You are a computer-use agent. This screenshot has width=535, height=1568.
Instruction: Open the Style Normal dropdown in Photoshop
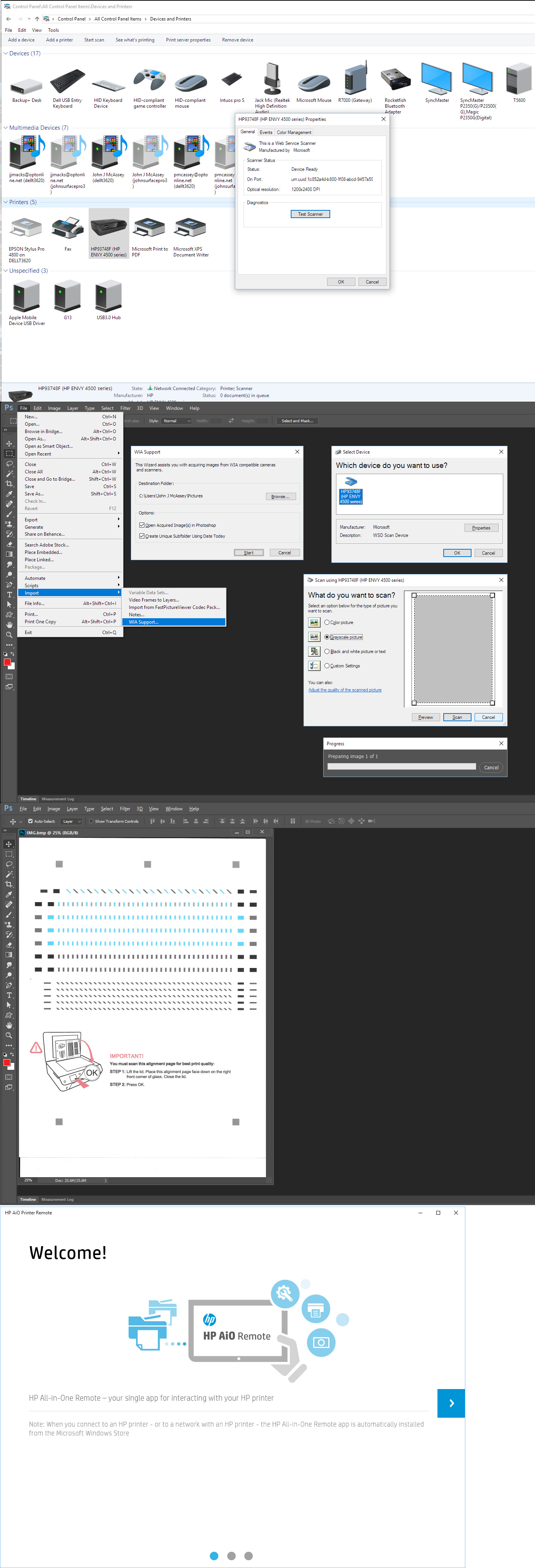[x=177, y=421]
